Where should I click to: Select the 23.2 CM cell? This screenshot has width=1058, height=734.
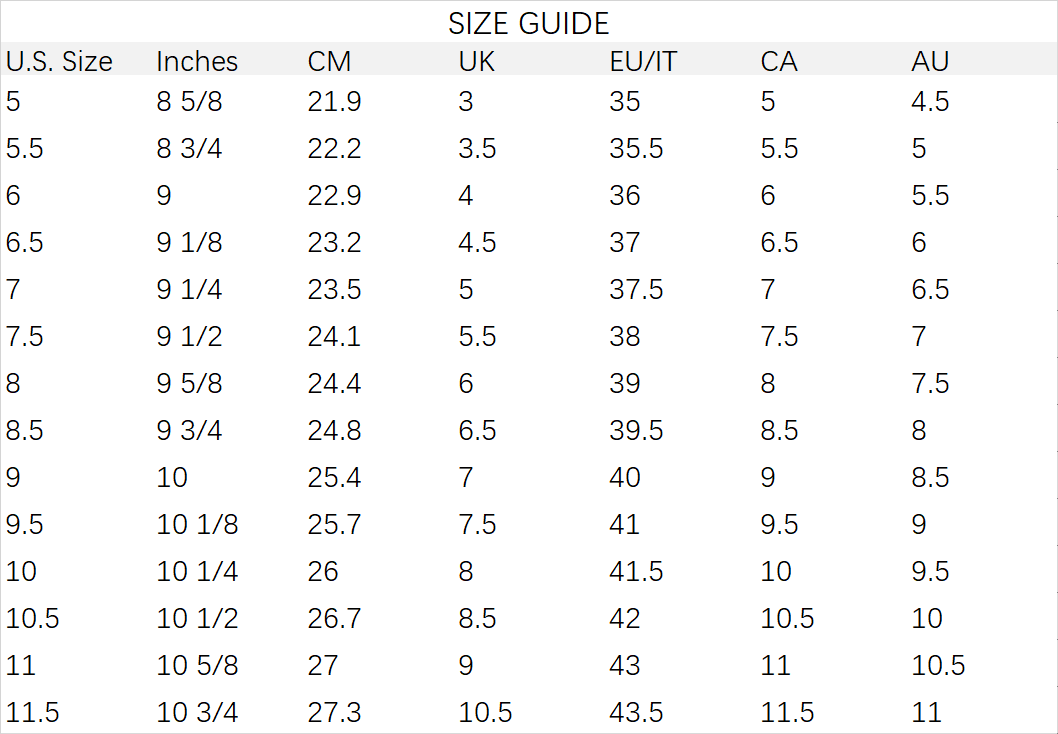[x=334, y=243]
